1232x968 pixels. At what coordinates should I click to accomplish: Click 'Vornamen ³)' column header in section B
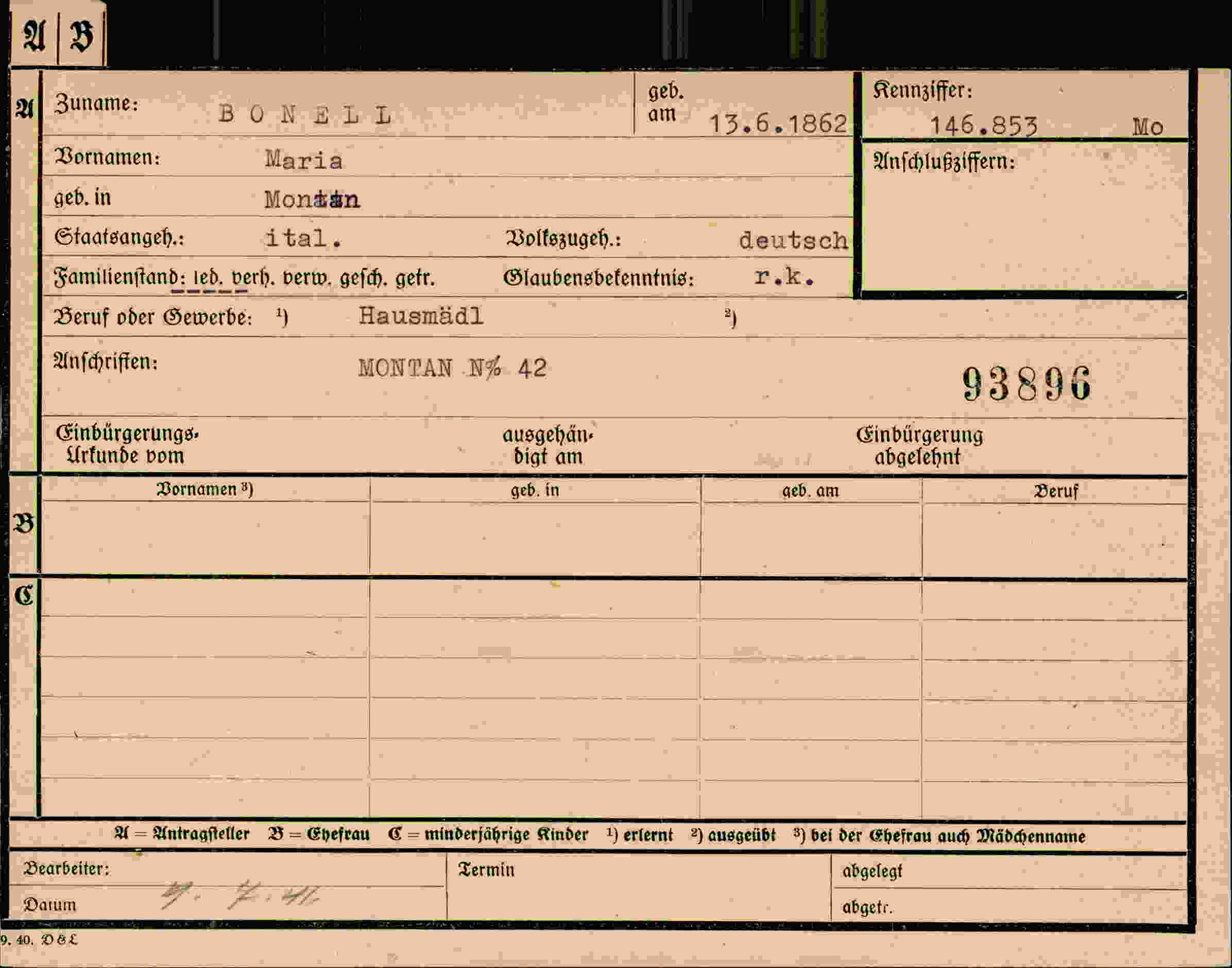204,489
